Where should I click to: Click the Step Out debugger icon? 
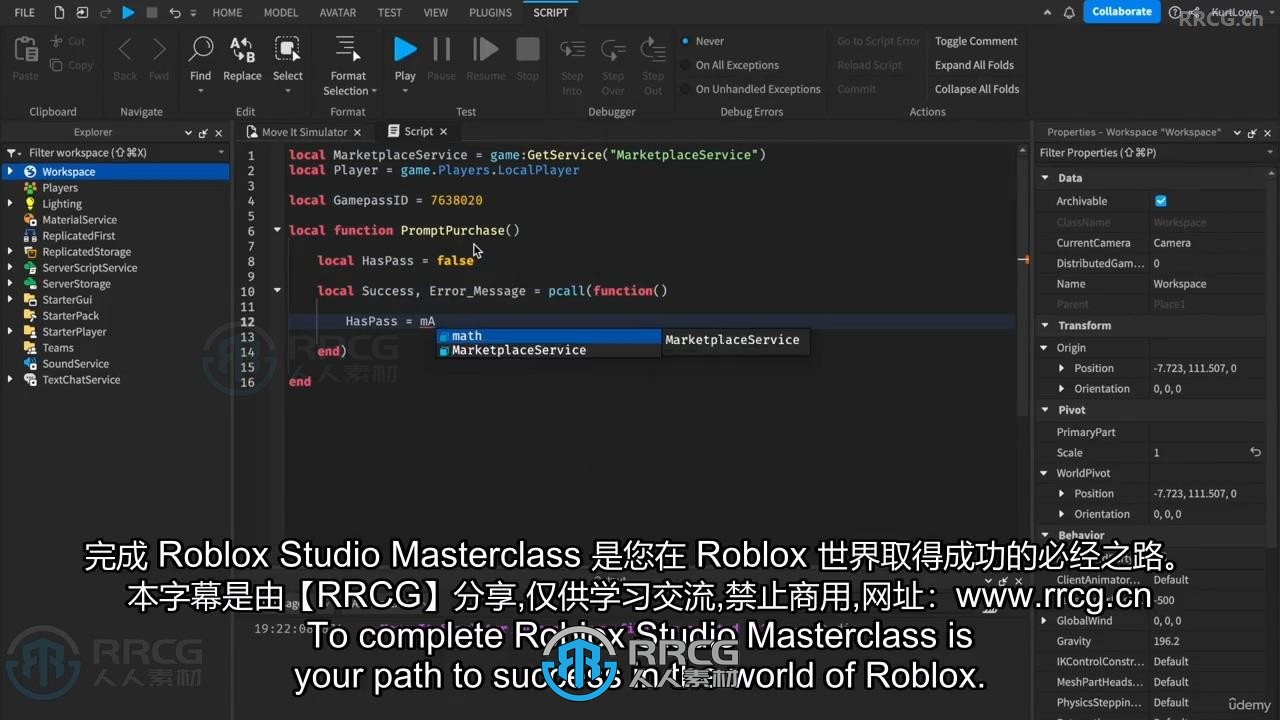(x=653, y=50)
